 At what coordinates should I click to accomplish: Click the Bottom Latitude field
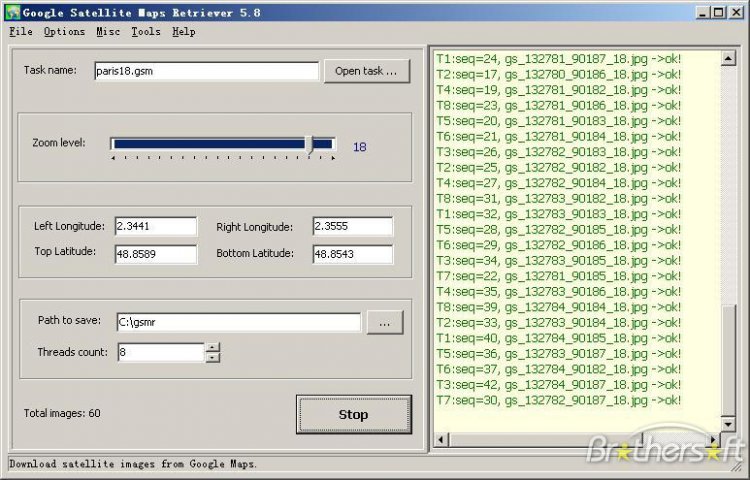click(353, 254)
